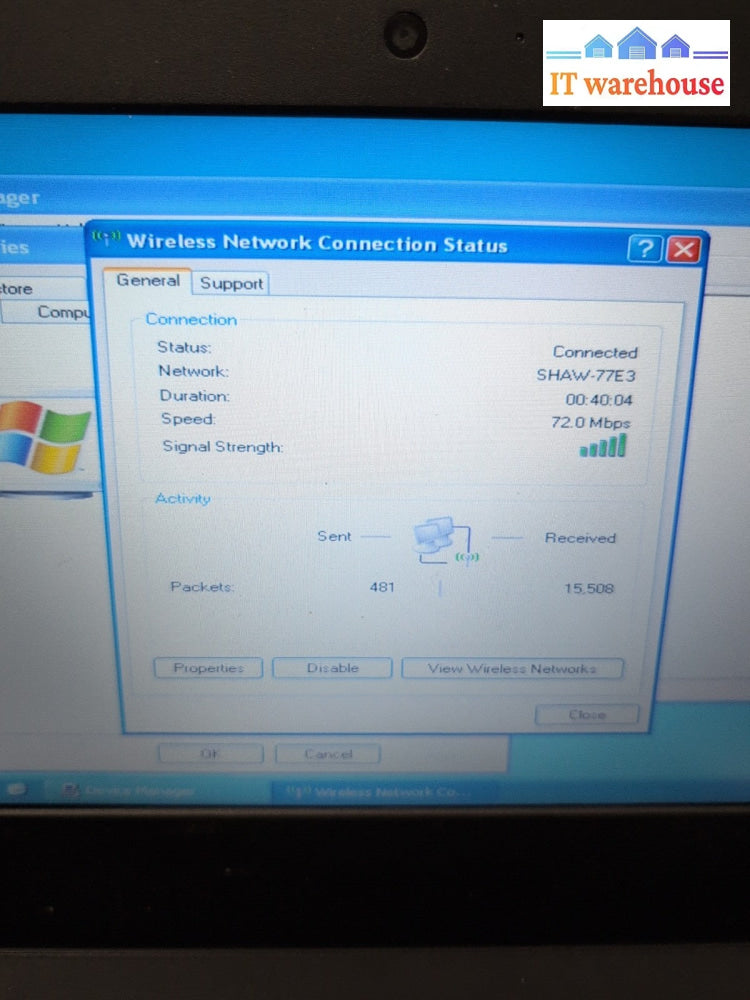Viewport: 750px width, 1000px height.
Task: Disable the wireless connection
Action: coord(332,668)
